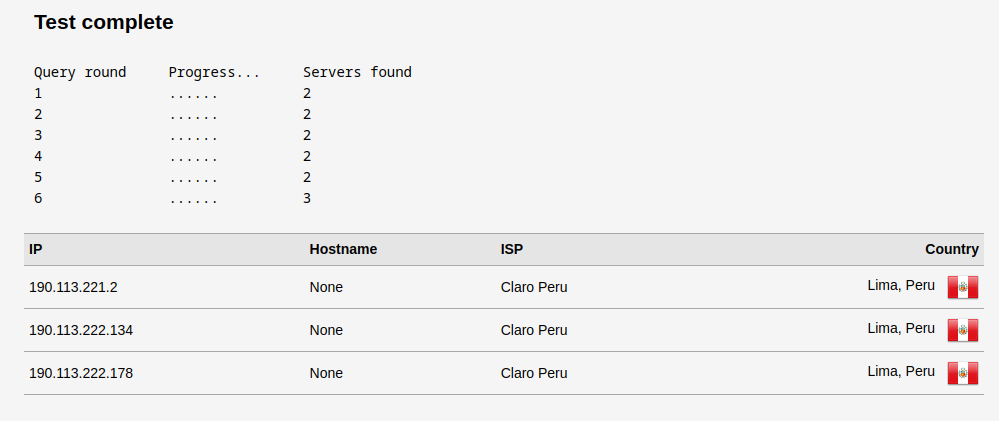Click the Query round label

(80, 72)
